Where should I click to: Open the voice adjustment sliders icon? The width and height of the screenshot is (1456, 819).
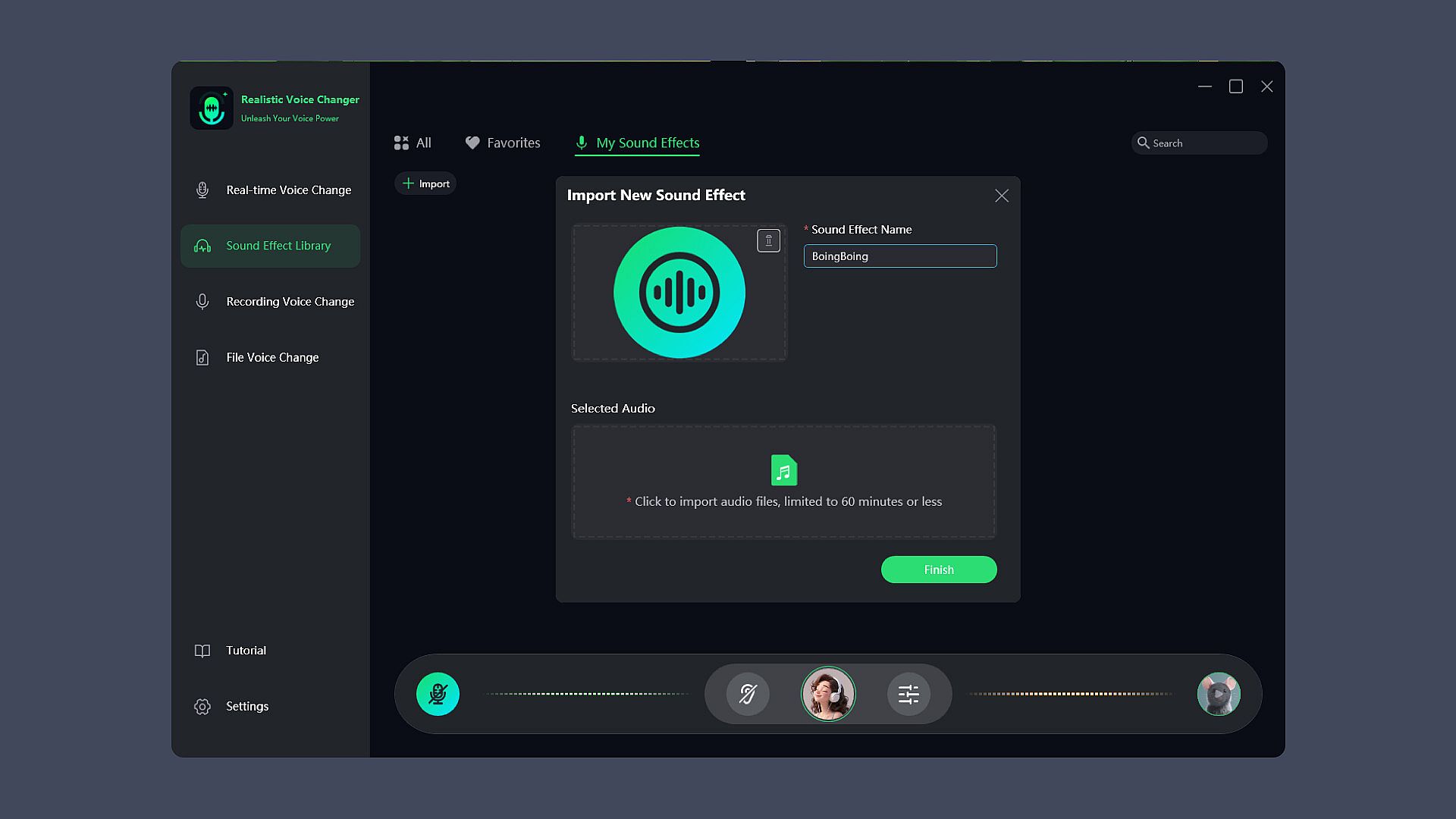[x=908, y=694]
